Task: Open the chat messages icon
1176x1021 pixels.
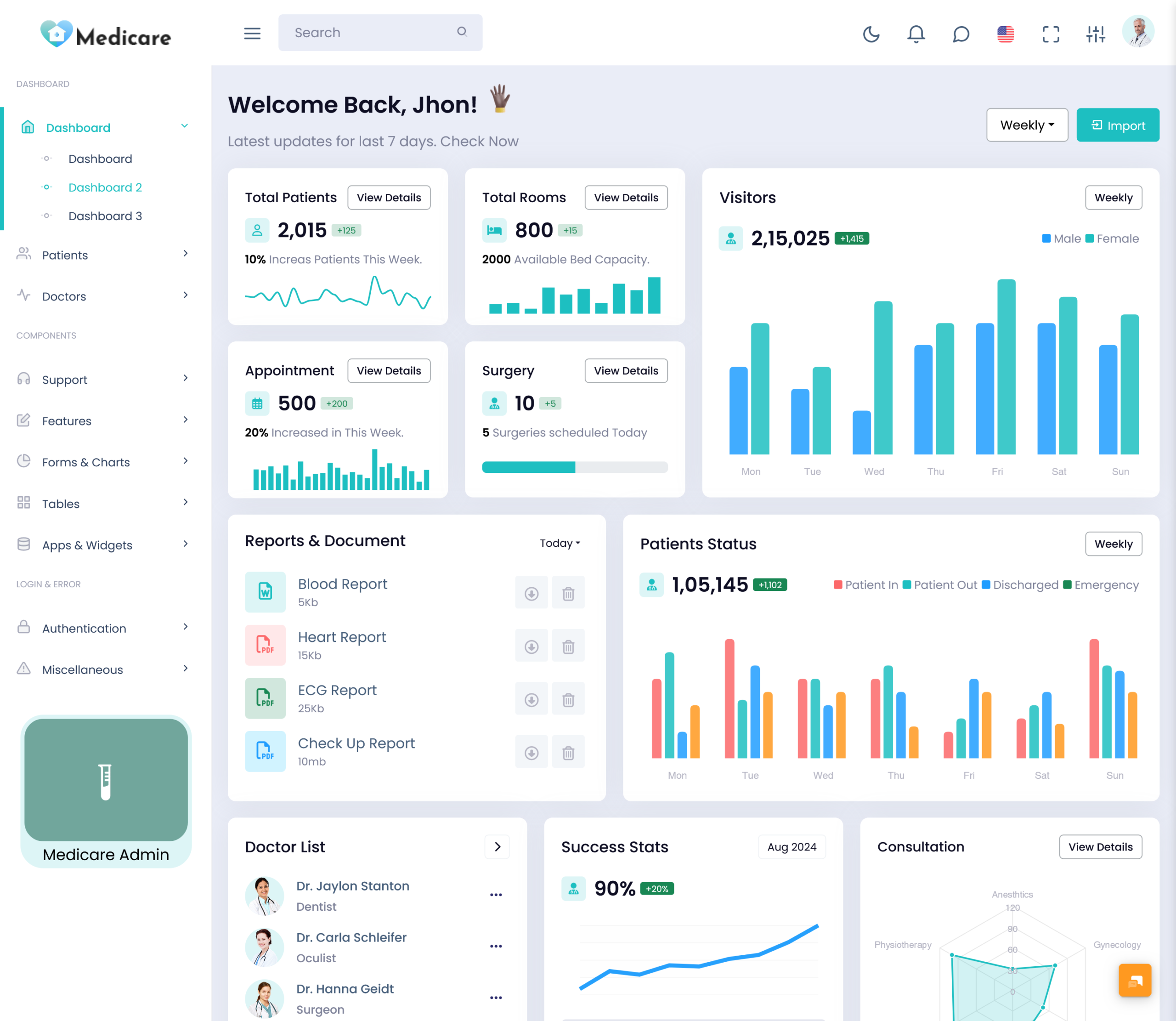Action: (961, 34)
